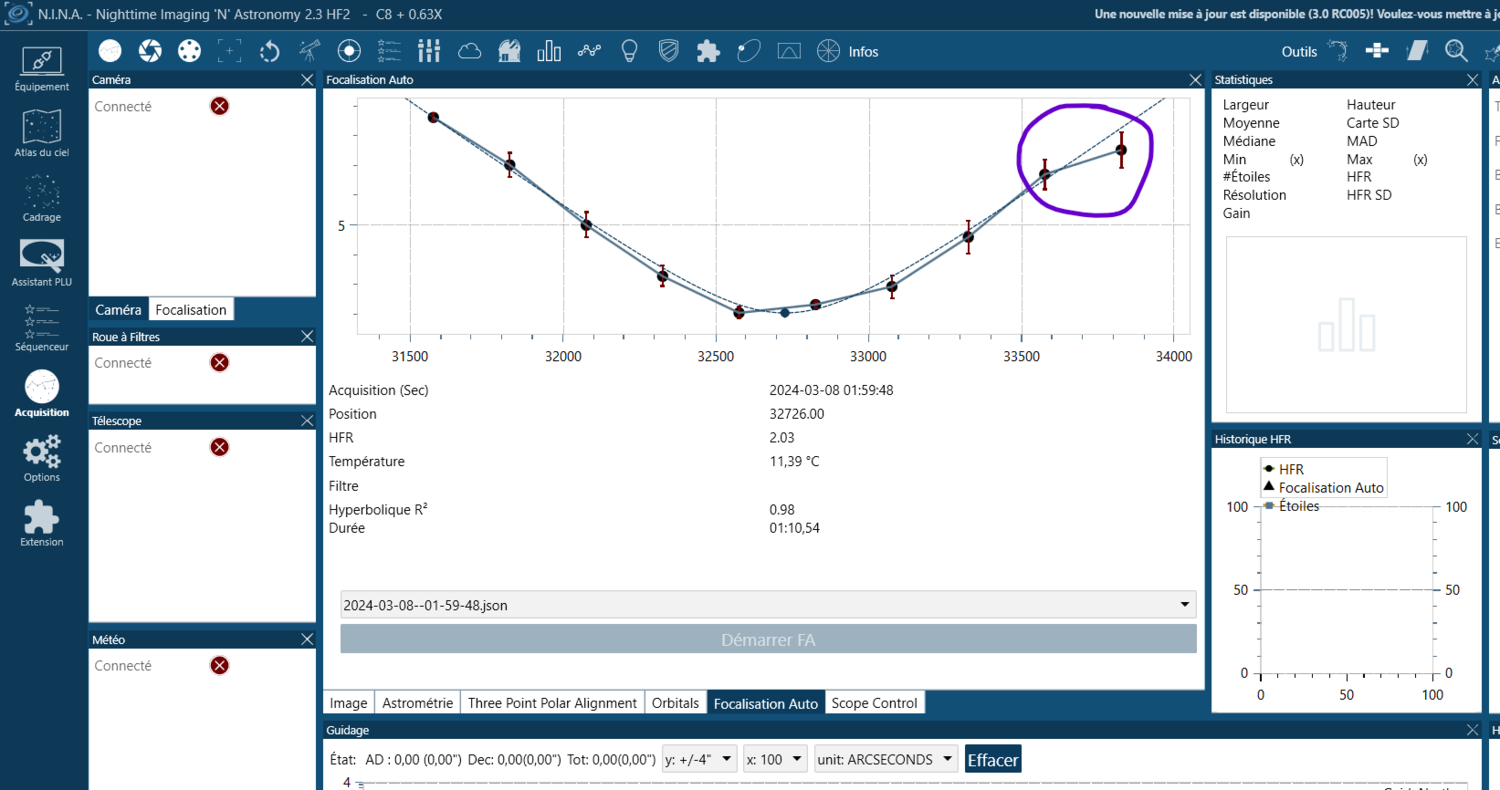Open the unit: ARCSECONDS dropdown
The height and width of the screenshot is (790, 1500).
[886, 760]
